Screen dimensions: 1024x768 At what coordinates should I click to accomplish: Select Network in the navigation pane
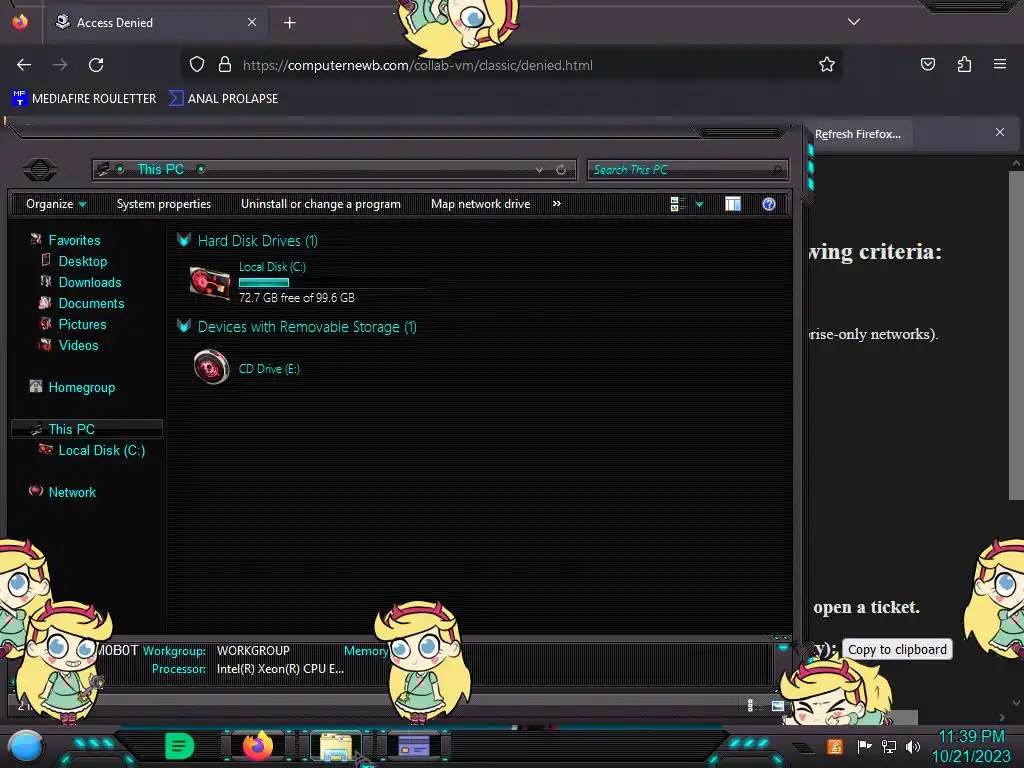[72, 492]
